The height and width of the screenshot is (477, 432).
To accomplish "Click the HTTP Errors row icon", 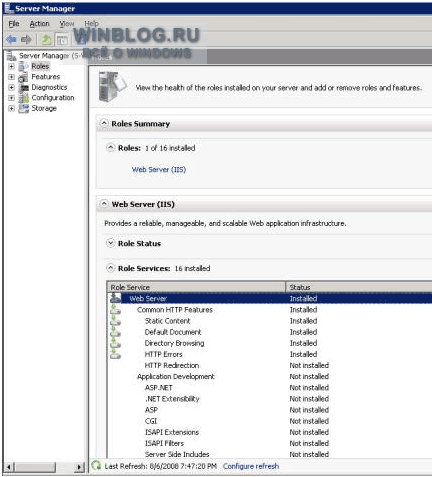I will click(x=115, y=354).
